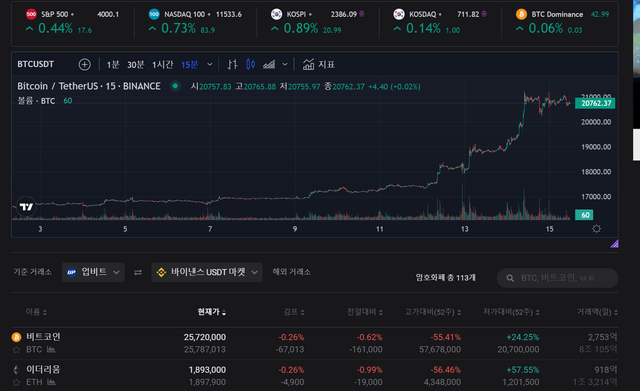Click the 암호화폐 총 113개 count
The image size is (640, 391).
click(445, 278)
